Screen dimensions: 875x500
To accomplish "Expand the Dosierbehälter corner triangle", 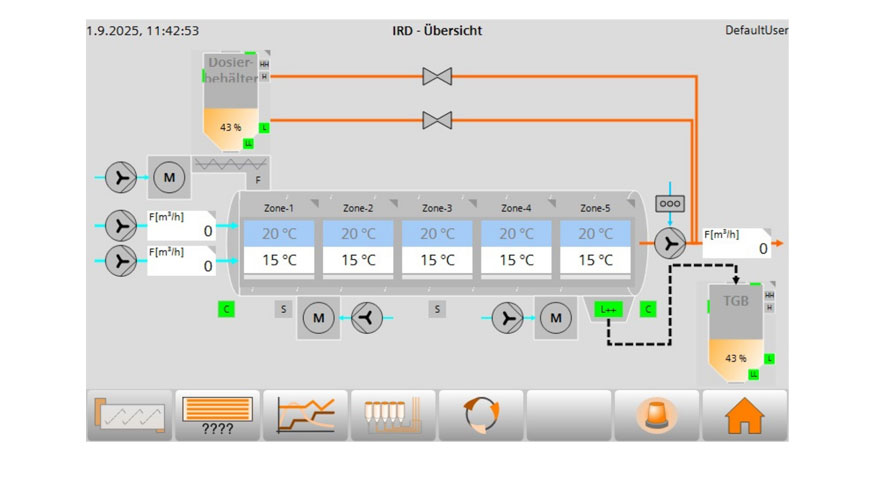I will pyautogui.click(x=267, y=53).
